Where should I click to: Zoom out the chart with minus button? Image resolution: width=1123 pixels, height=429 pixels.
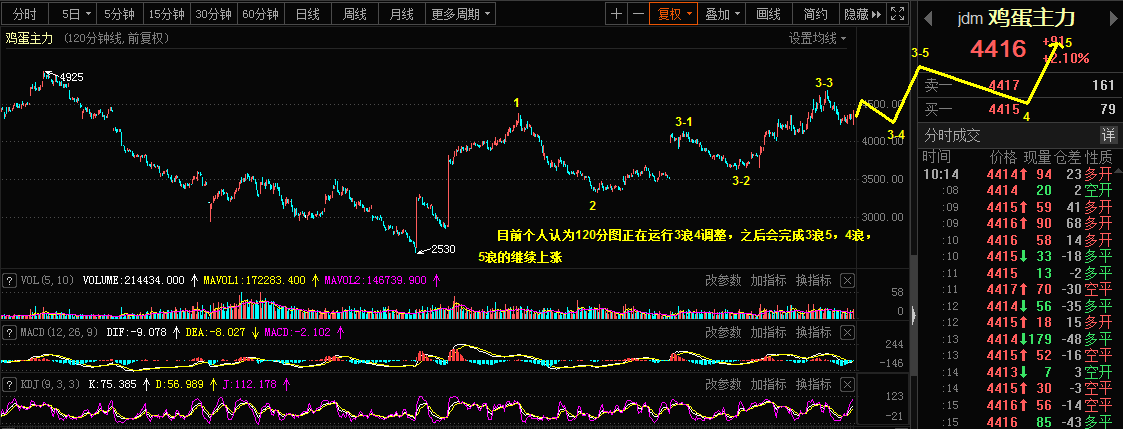tap(637, 14)
